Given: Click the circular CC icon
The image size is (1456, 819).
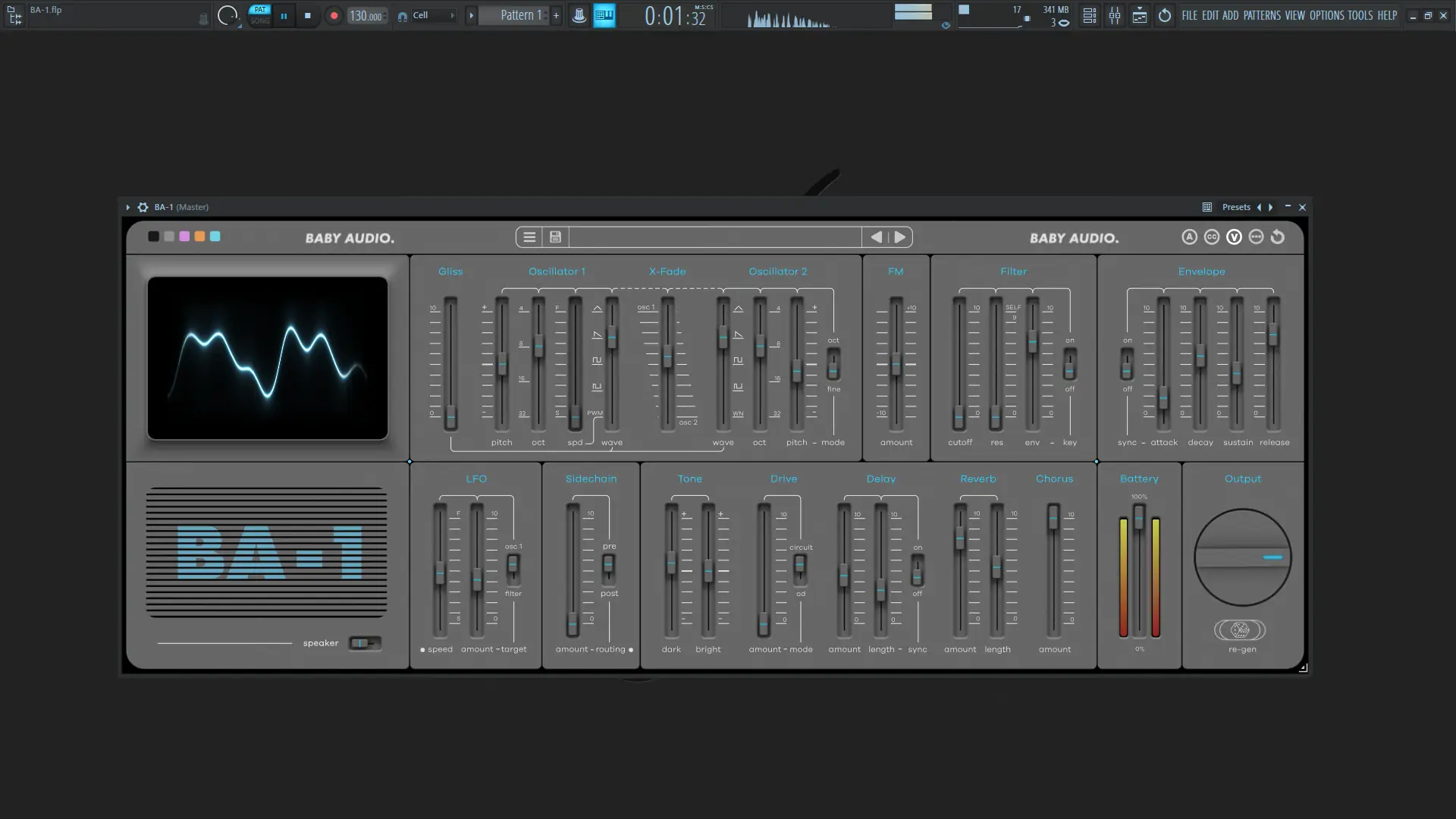Looking at the screenshot, I should click(1212, 237).
